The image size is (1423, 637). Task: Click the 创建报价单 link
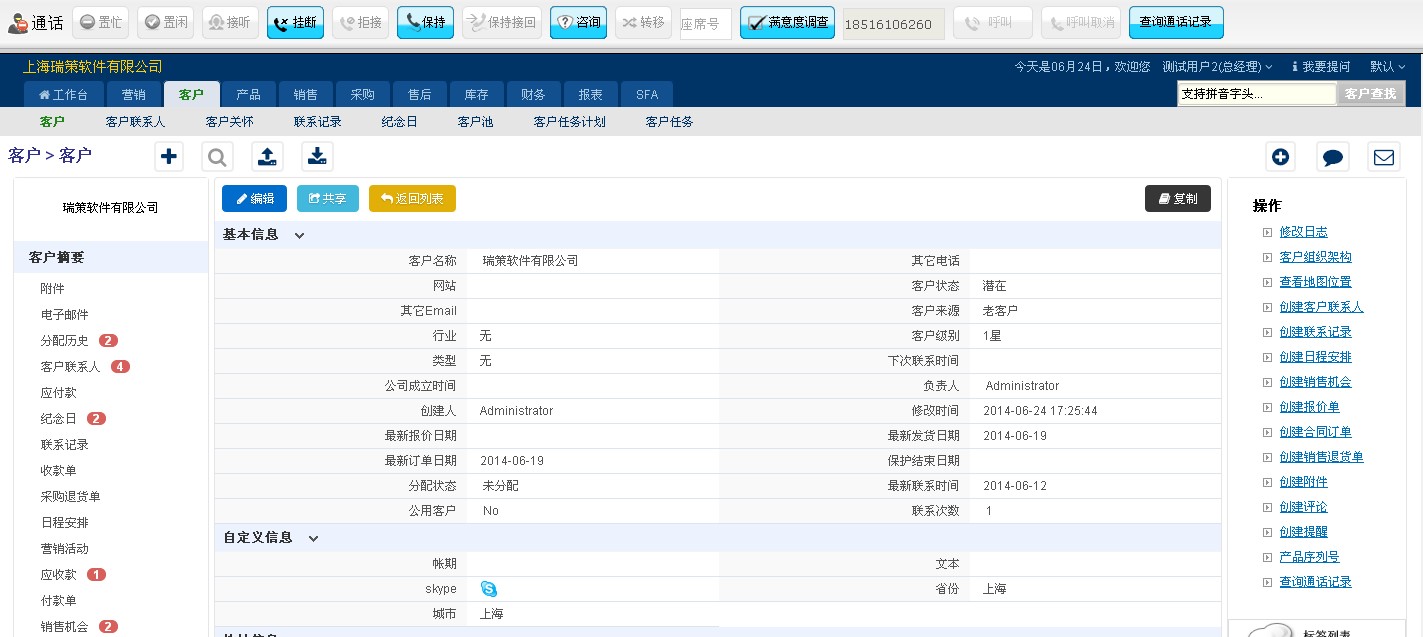[x=1309, y=407]
